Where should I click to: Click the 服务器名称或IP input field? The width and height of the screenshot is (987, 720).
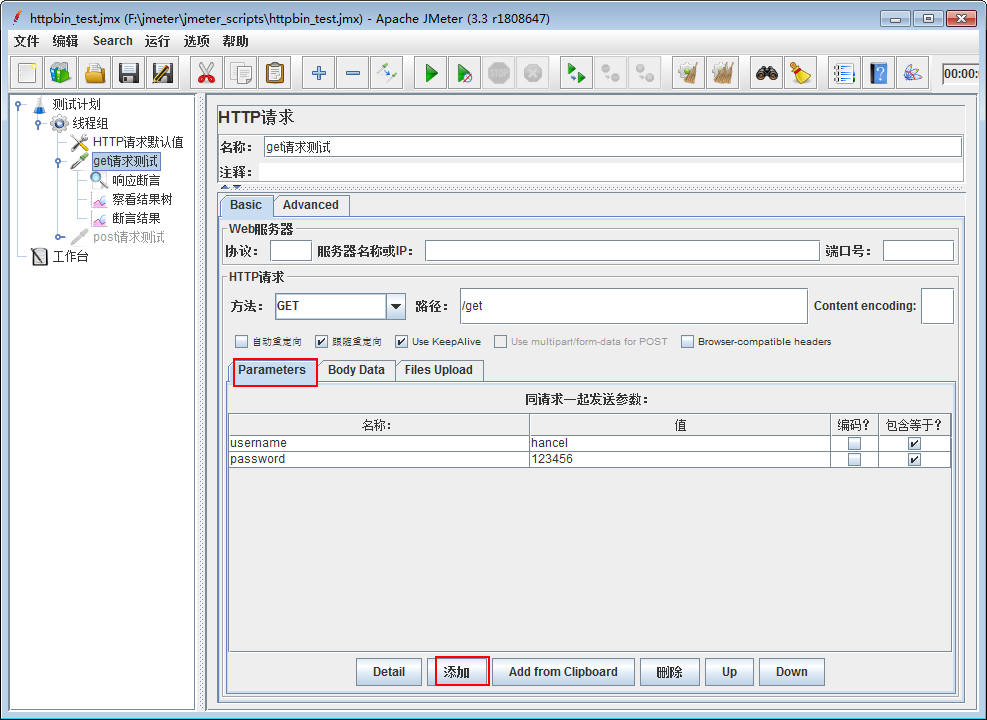click(622, 251)
